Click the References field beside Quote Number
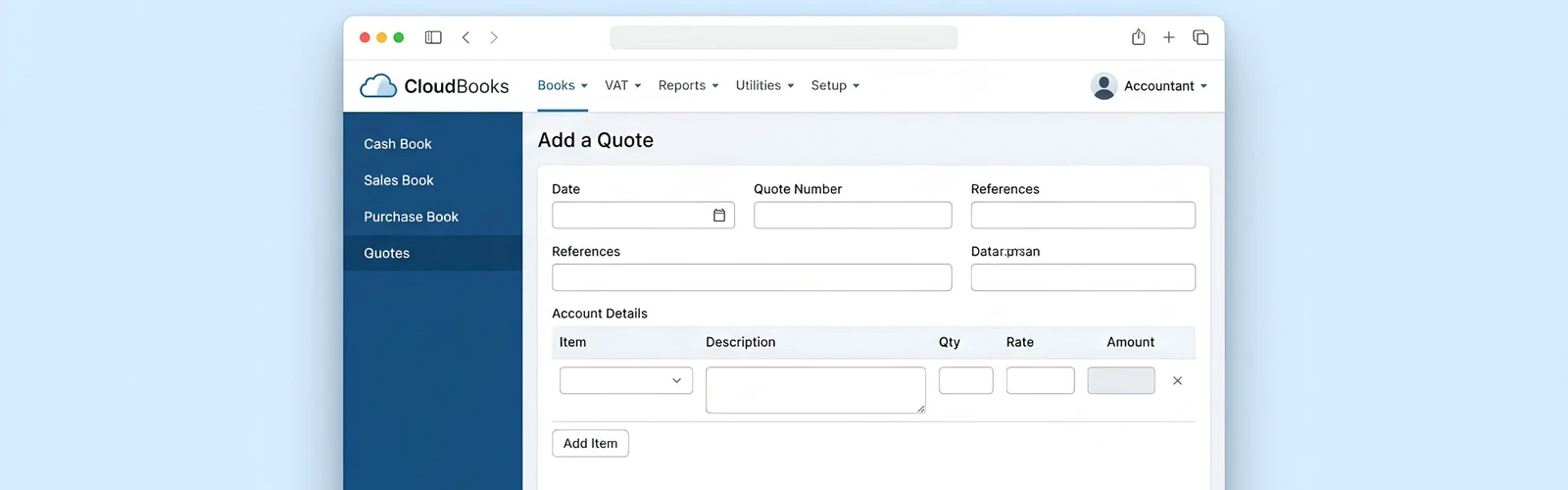This screenshot has width=1568, height=490. pyautogui.click(x=1083, y=216)
